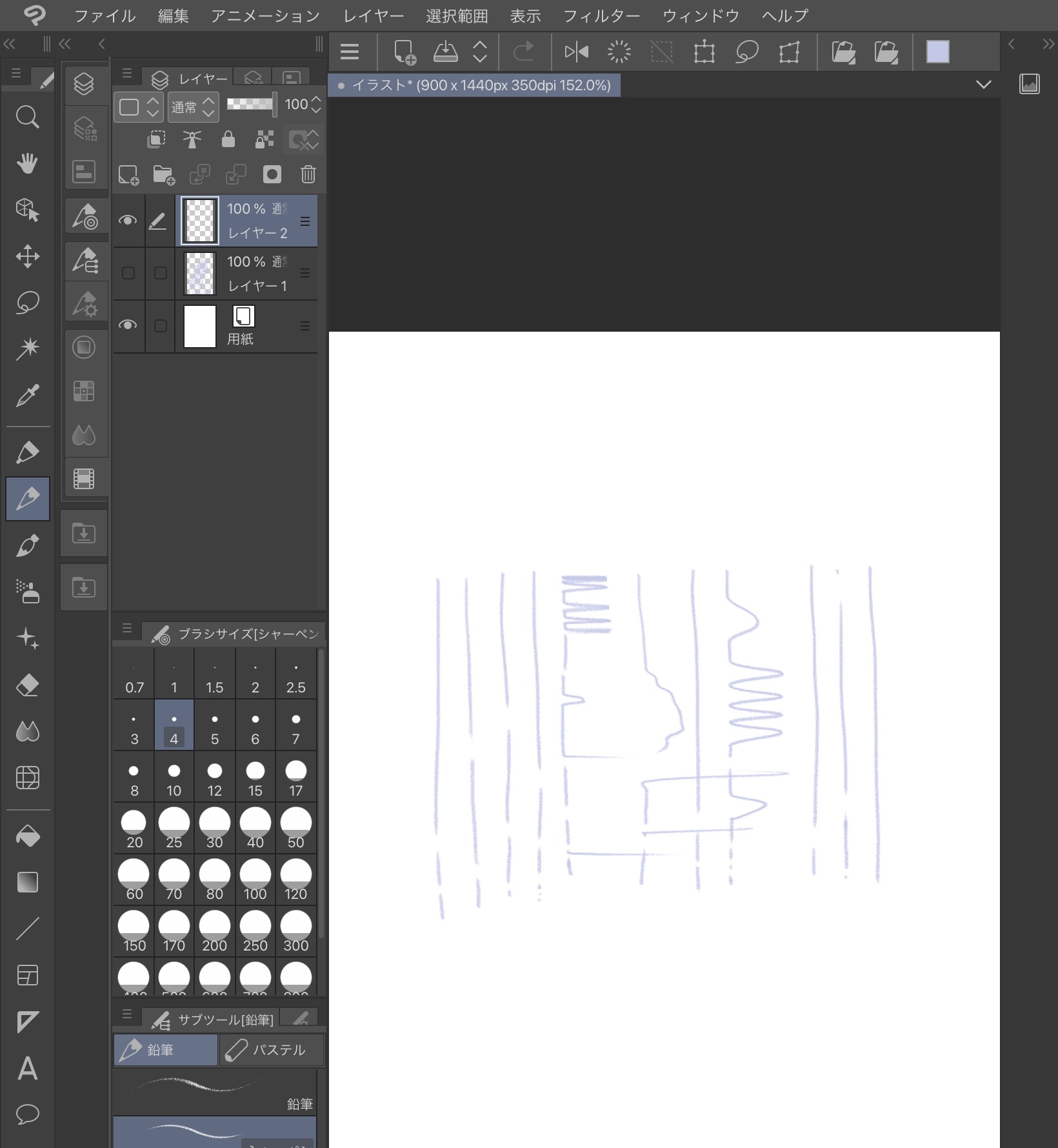Open the Brush Size panel menu
The height and width of the screenshot is (1148, 1058).
pos(127,628)
